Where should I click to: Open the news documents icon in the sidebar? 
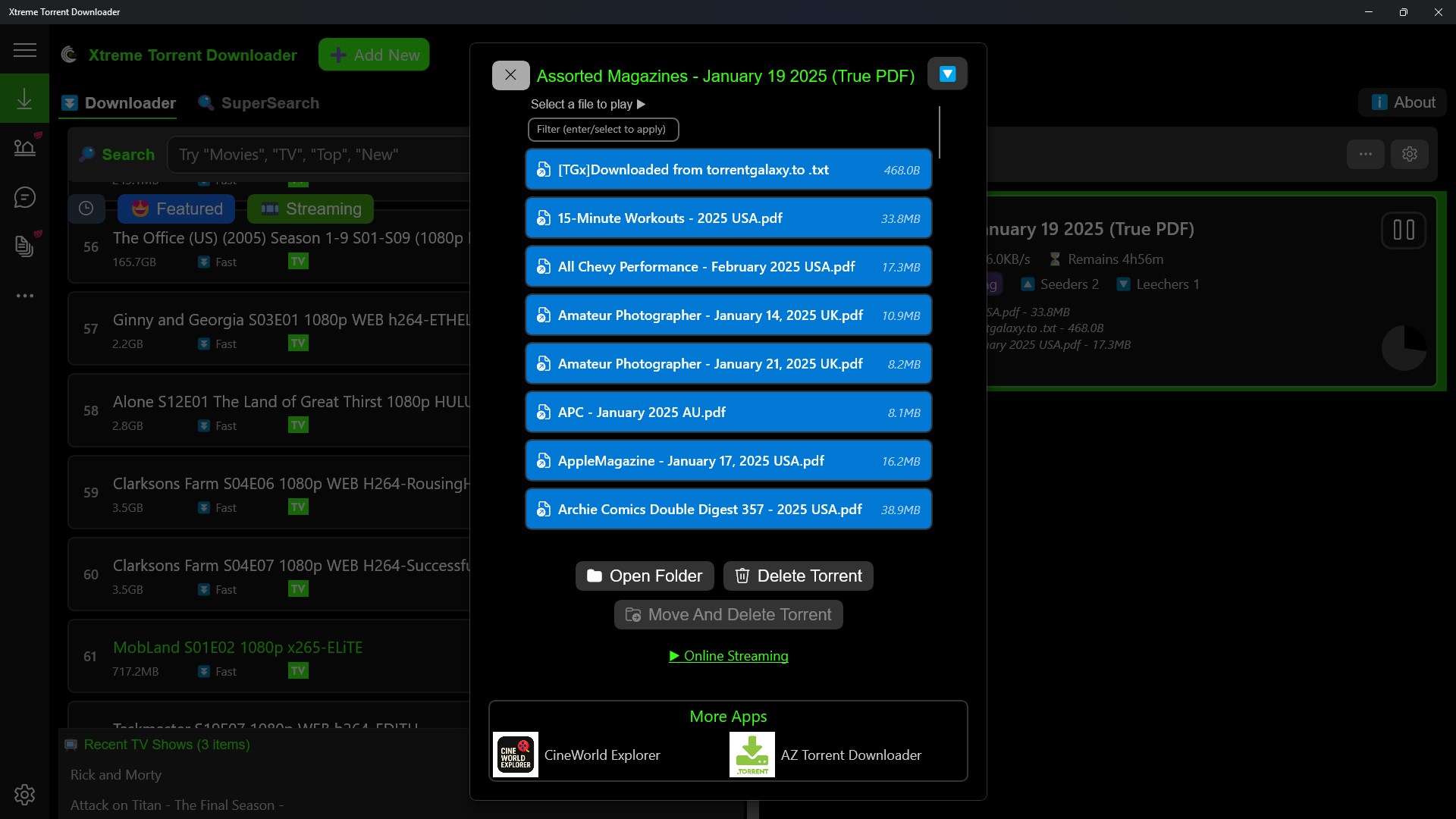pos(24,246)
